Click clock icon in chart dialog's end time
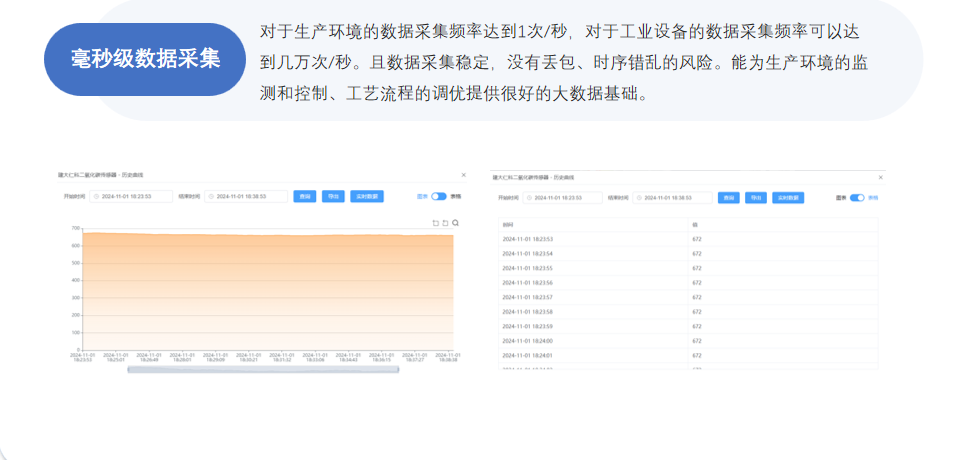This screenshot has width=958, height=460. [x=211, y=197]
